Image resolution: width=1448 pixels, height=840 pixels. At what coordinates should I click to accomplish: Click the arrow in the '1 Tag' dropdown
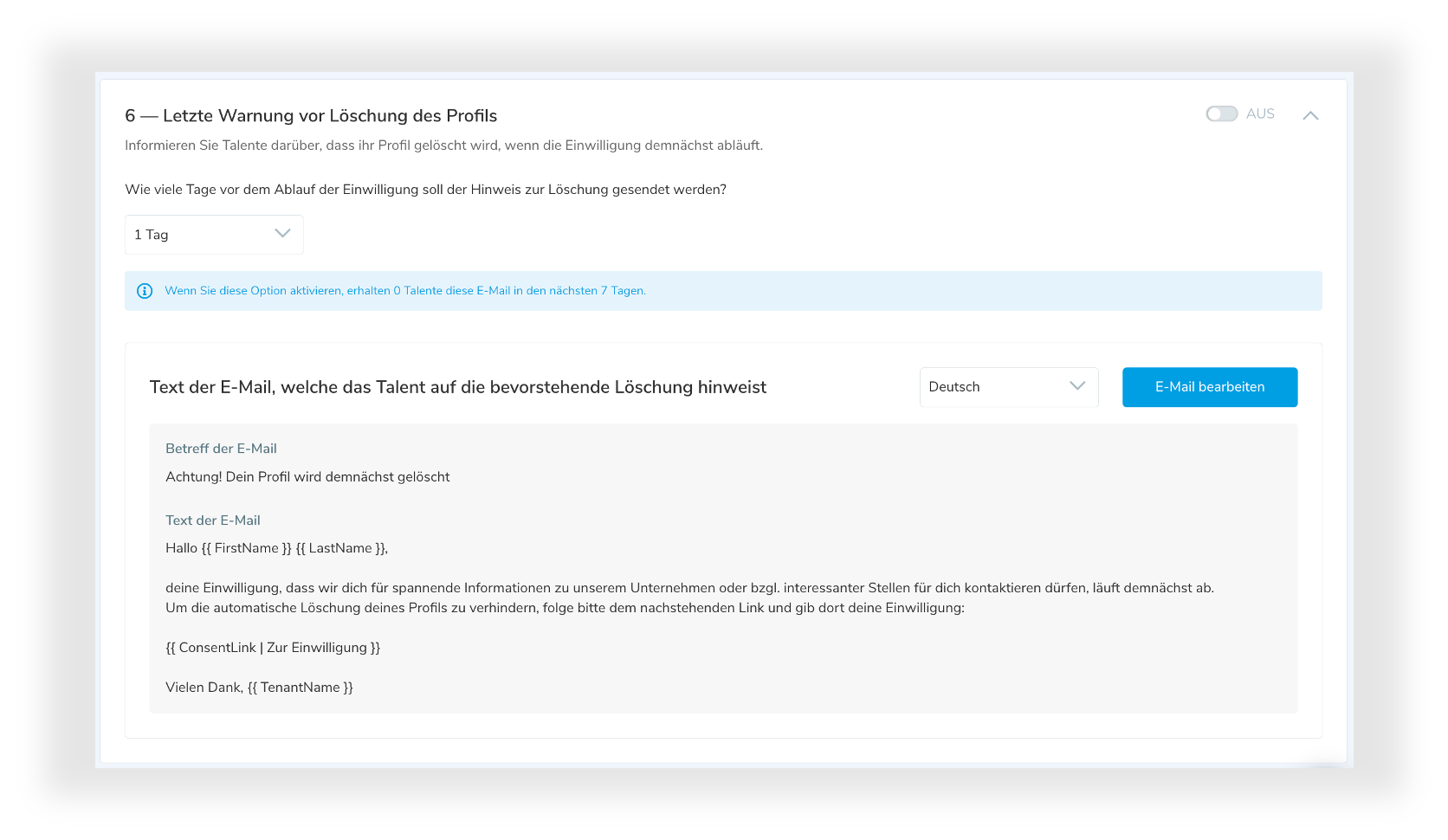pos(282,234)
